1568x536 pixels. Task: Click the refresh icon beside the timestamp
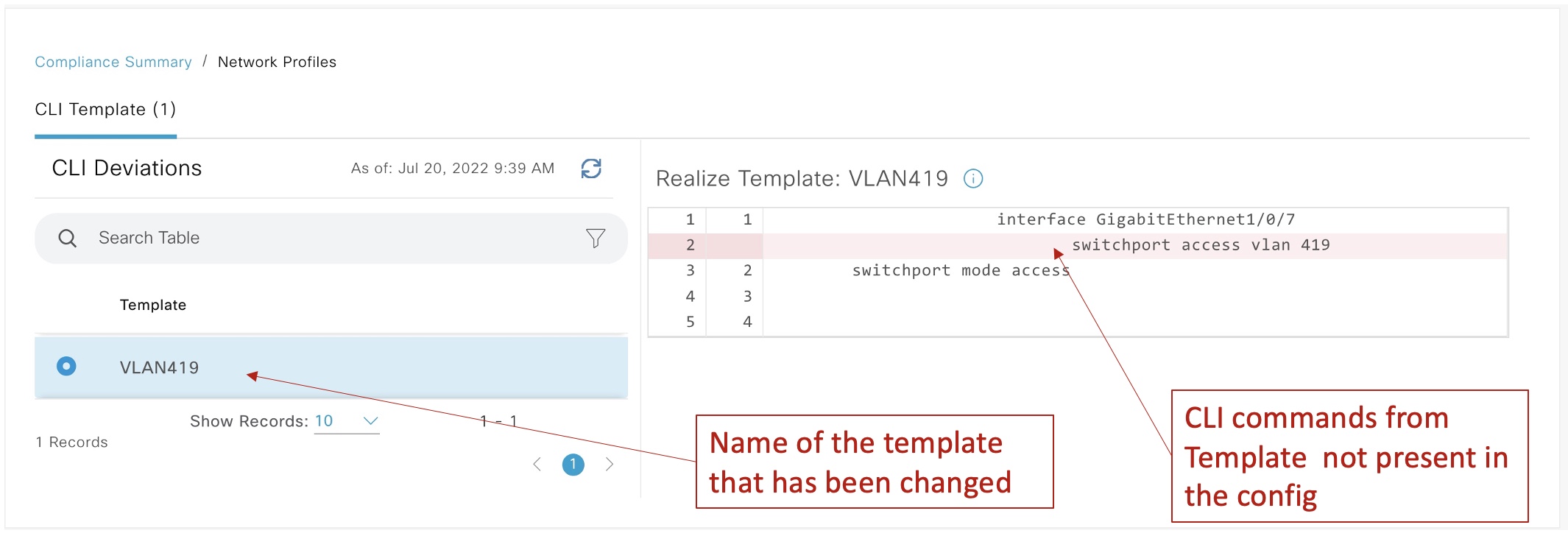(591, 169)
